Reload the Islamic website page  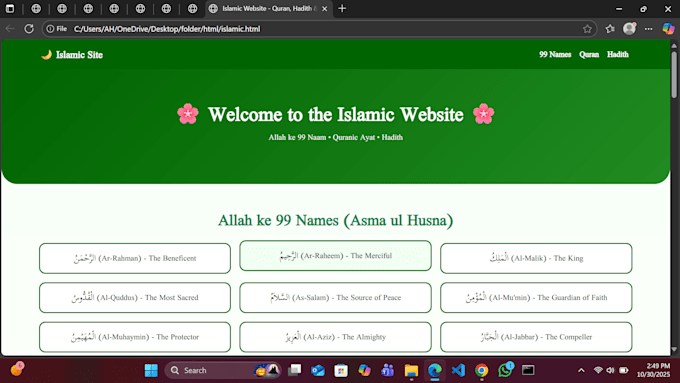(x=29, y=29)
